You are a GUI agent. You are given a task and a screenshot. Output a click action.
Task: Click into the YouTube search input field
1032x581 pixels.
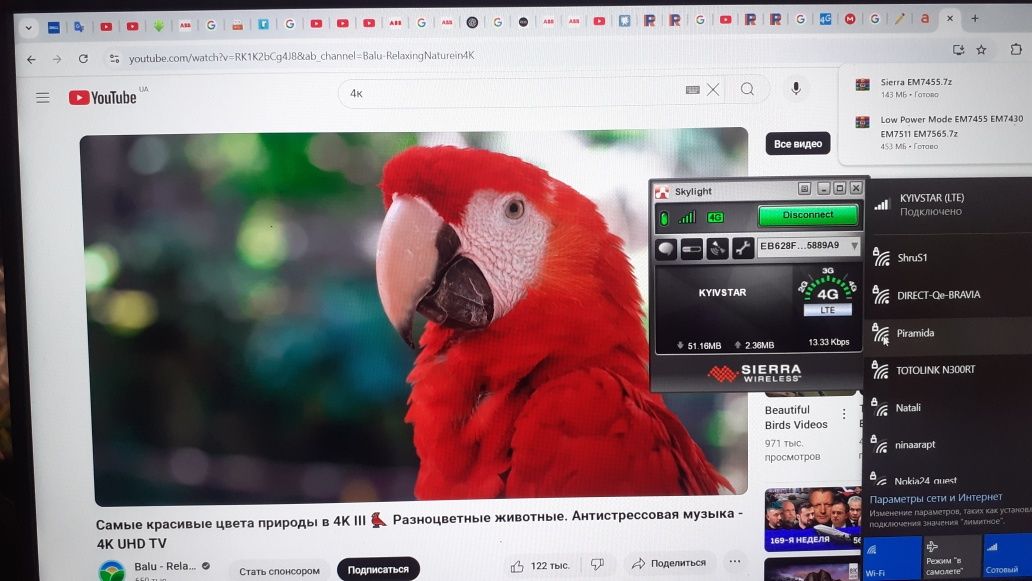[x=513, y=92]
